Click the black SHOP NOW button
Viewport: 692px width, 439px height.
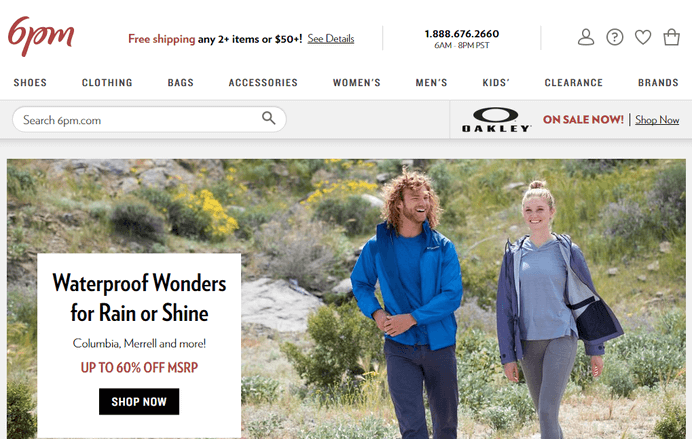point(139,401)
